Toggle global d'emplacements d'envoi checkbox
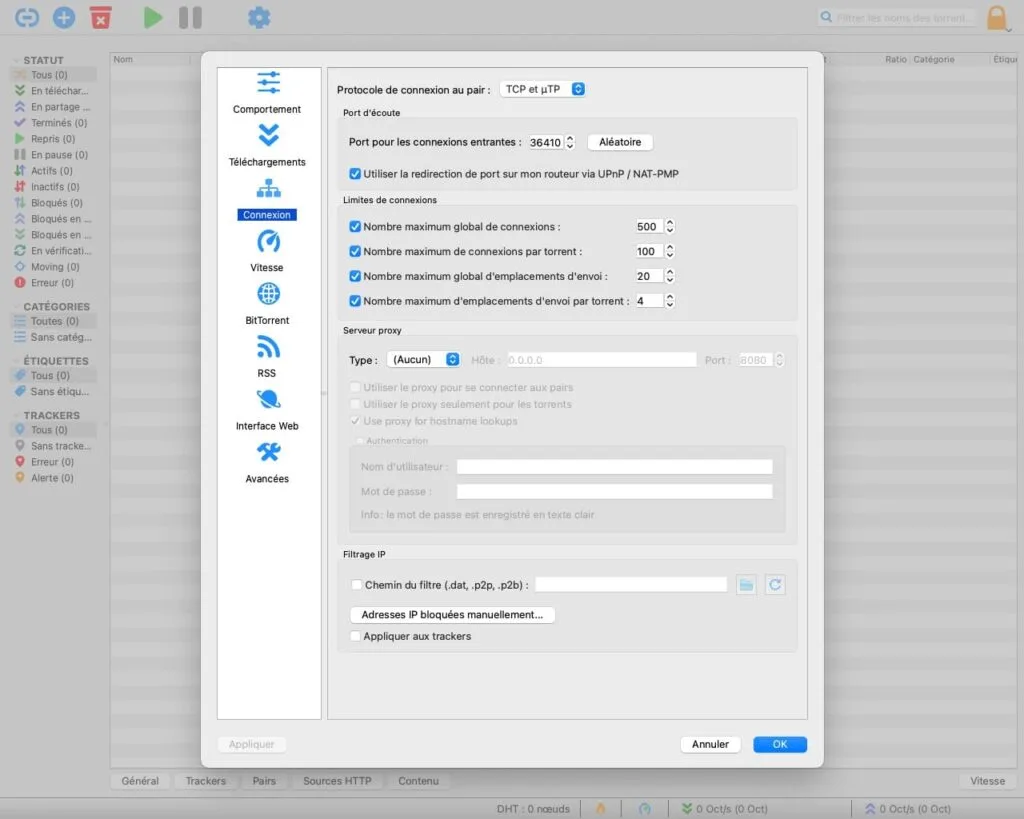 pos(355,276)
